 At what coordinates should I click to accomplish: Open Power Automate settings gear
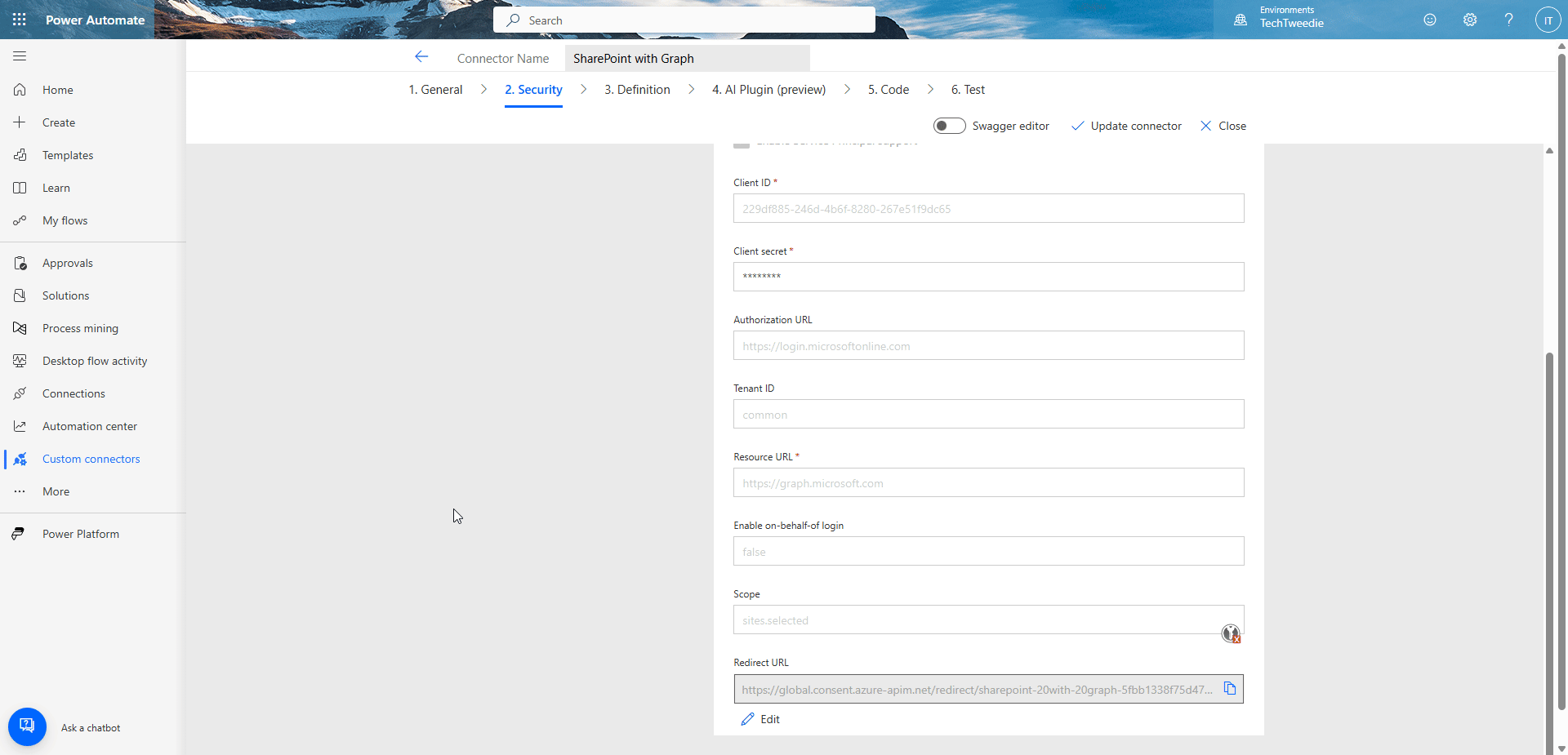pyautogui.click(x=1469, y=19)
